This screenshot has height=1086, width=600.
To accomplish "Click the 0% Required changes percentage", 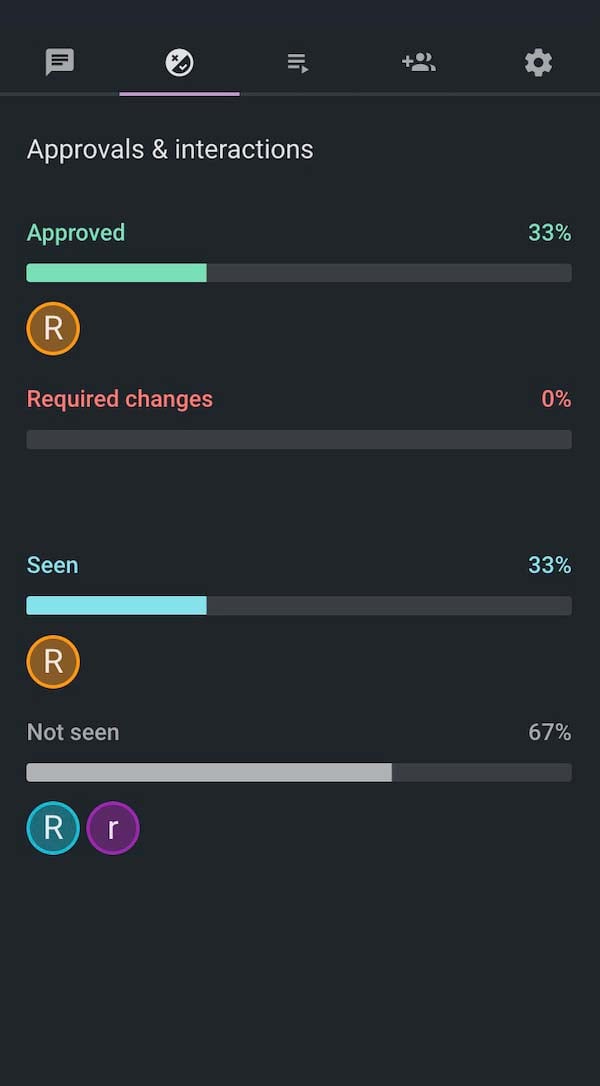I will (x=556, y=399).
